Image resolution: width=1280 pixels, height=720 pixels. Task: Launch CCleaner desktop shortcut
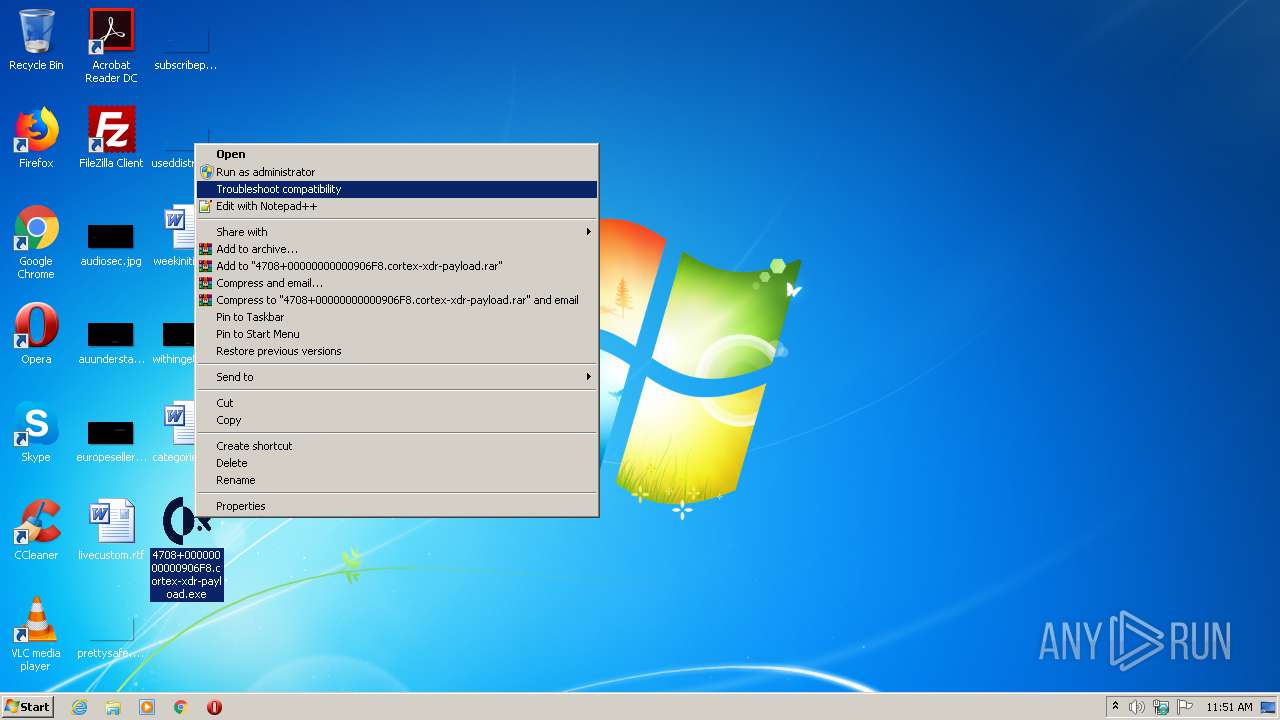click(x=36, y=530)
